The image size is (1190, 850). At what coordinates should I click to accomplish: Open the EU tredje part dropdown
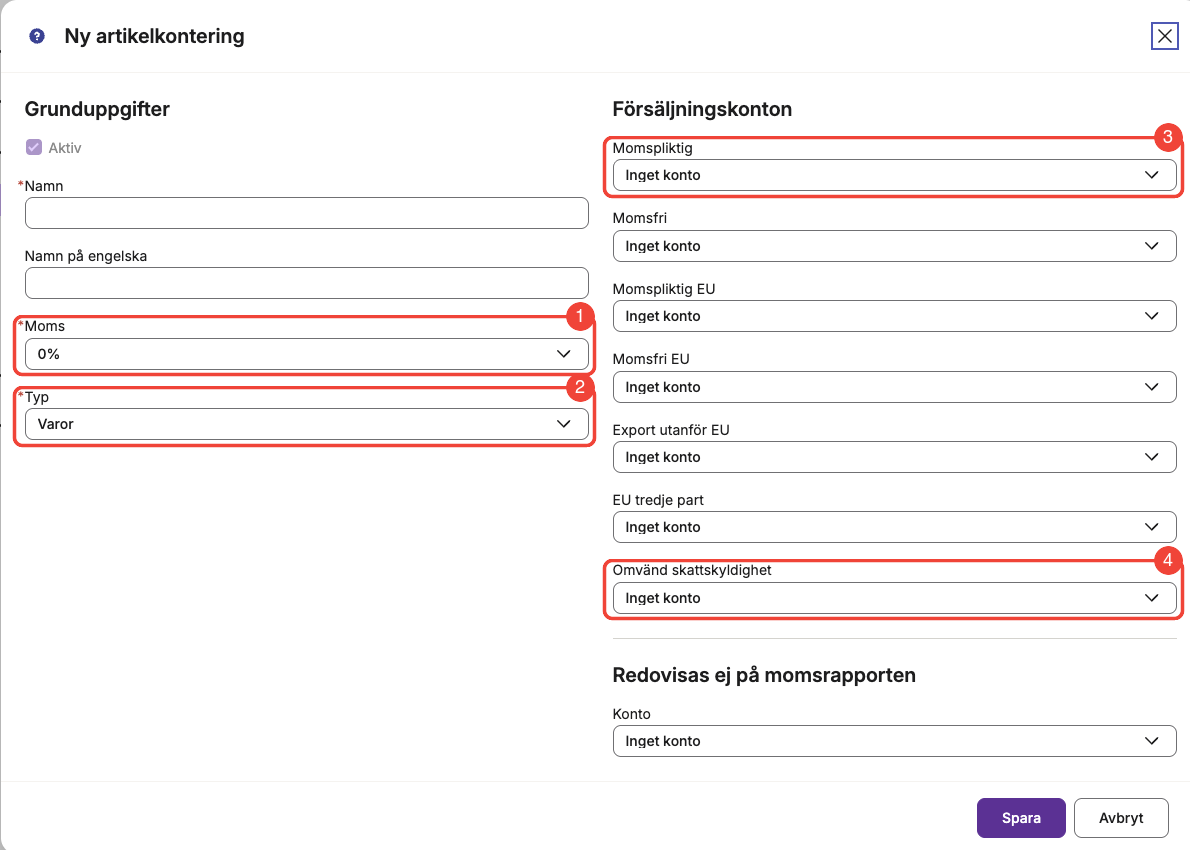894,527
